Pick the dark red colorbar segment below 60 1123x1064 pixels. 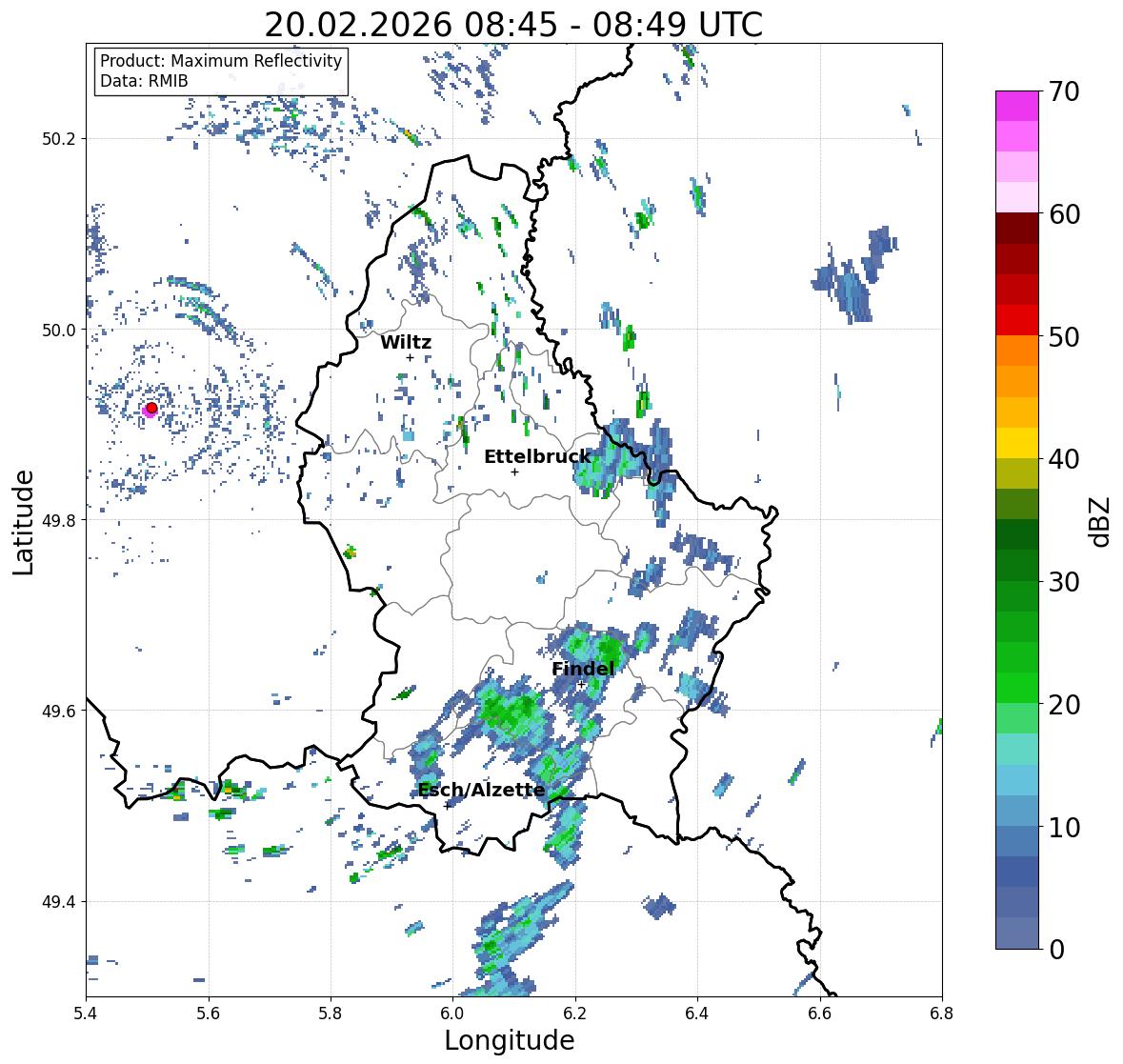coord(1017,228)
